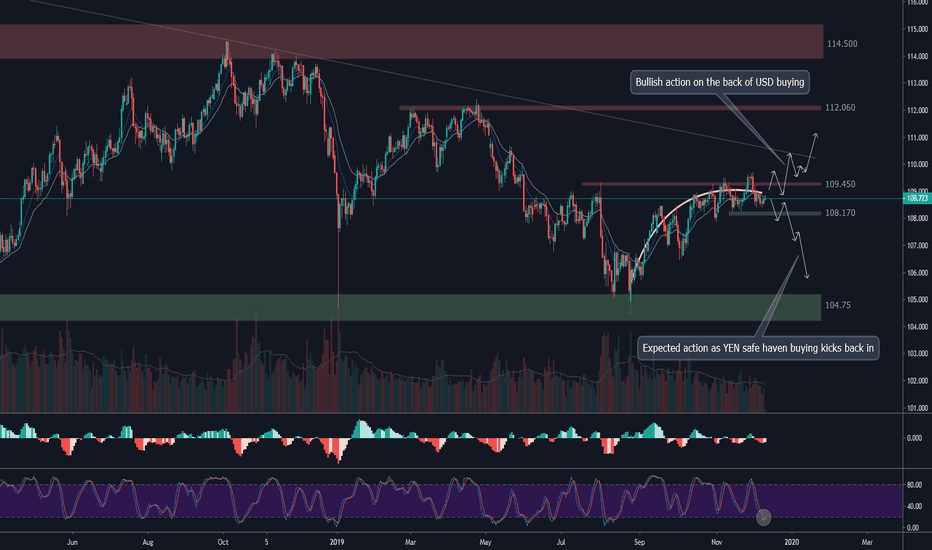
Task: Click the 109.450 level label
Action: tap(840, 184)
